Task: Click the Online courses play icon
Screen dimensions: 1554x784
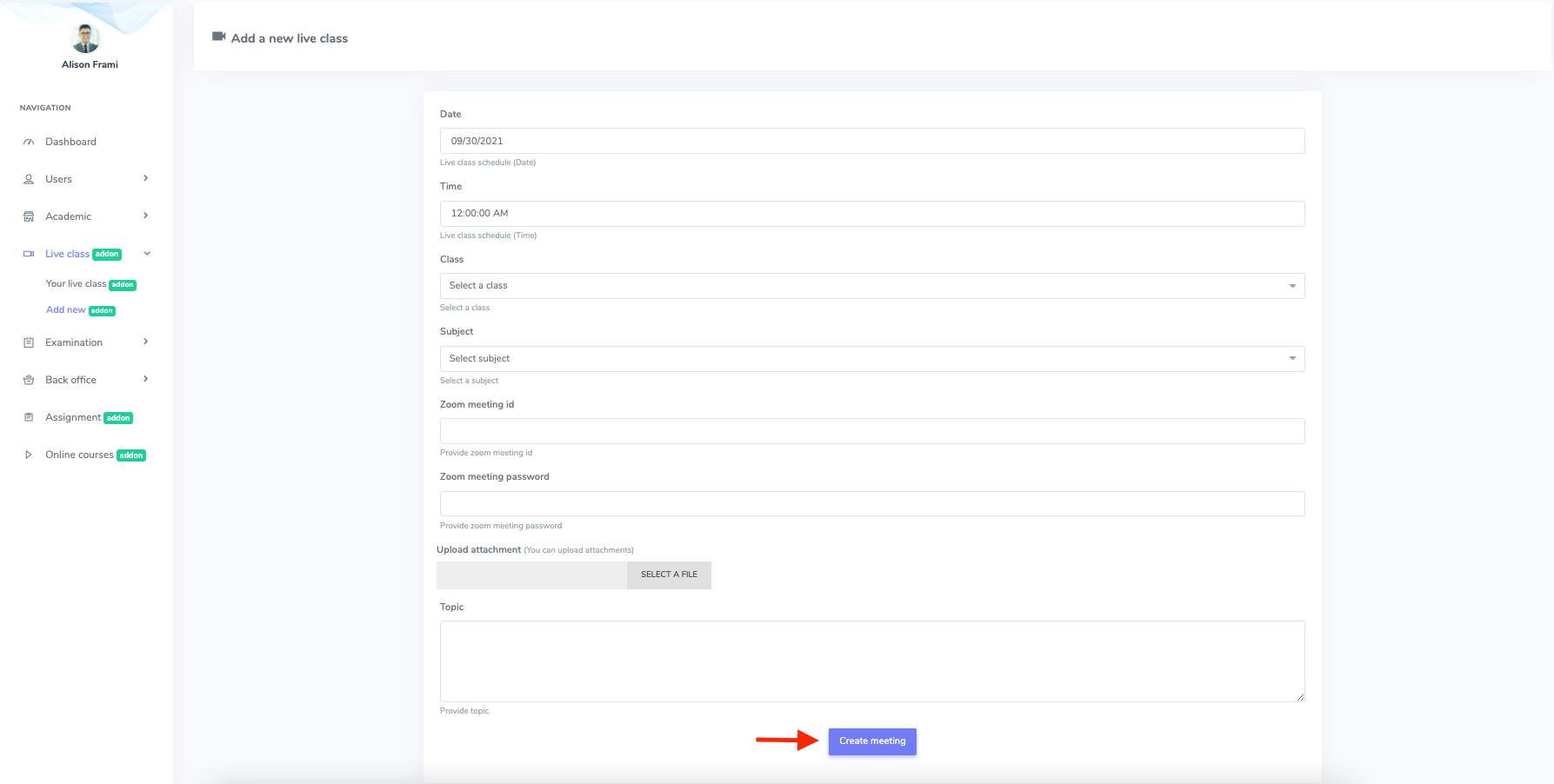Action: 29,455
